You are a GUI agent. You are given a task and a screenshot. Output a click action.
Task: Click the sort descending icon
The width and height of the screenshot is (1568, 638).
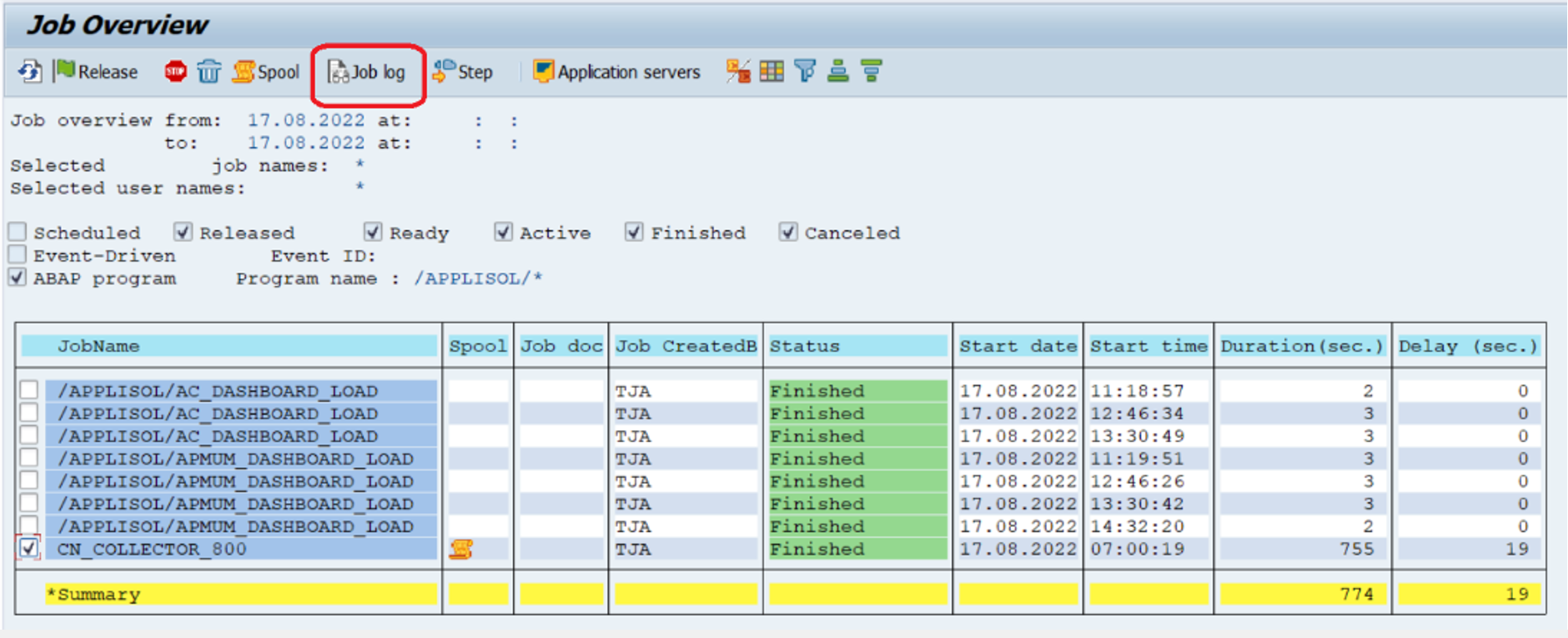(872, 72)
